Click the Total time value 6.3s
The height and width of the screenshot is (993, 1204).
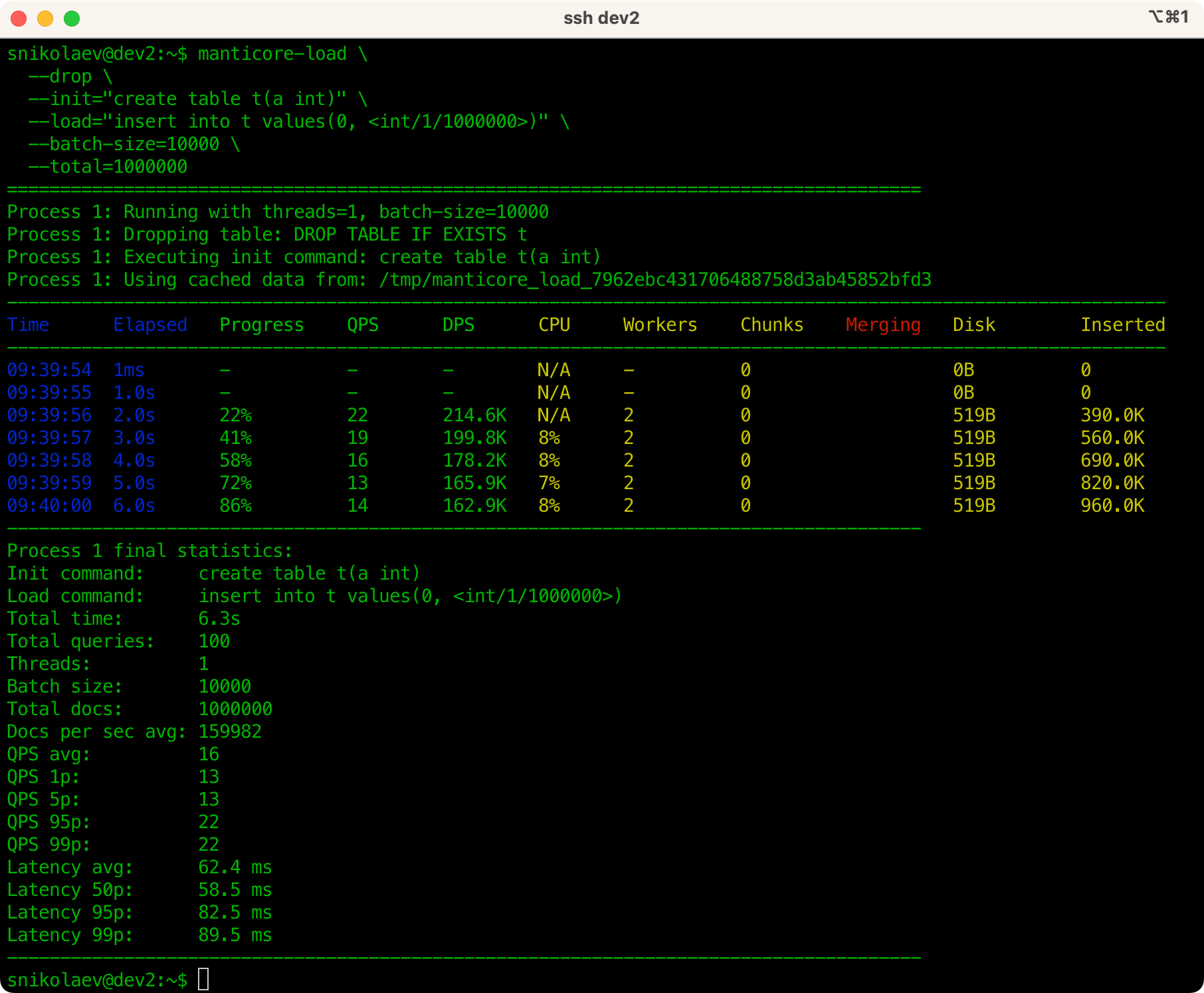(219, 619)
